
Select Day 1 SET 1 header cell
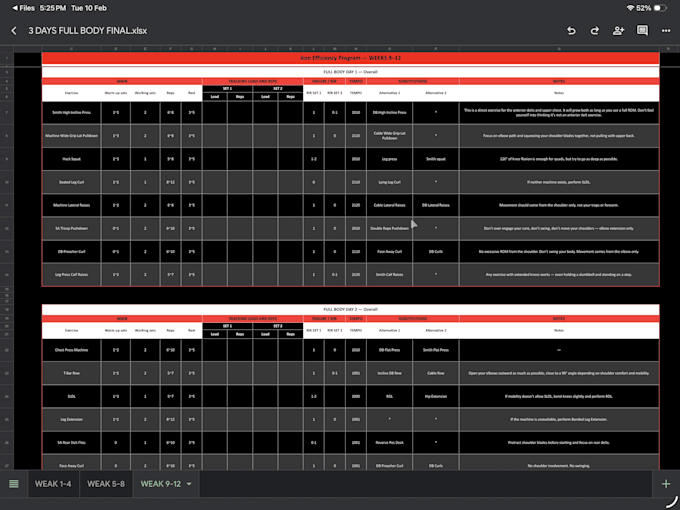(227, 88)
